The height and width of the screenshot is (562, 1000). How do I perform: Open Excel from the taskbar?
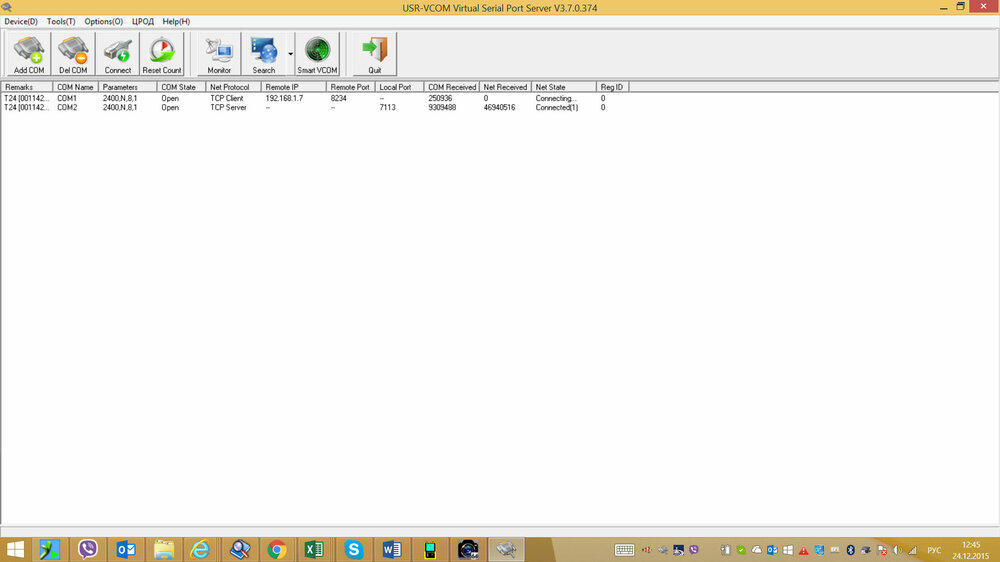(x=314, y=549)
